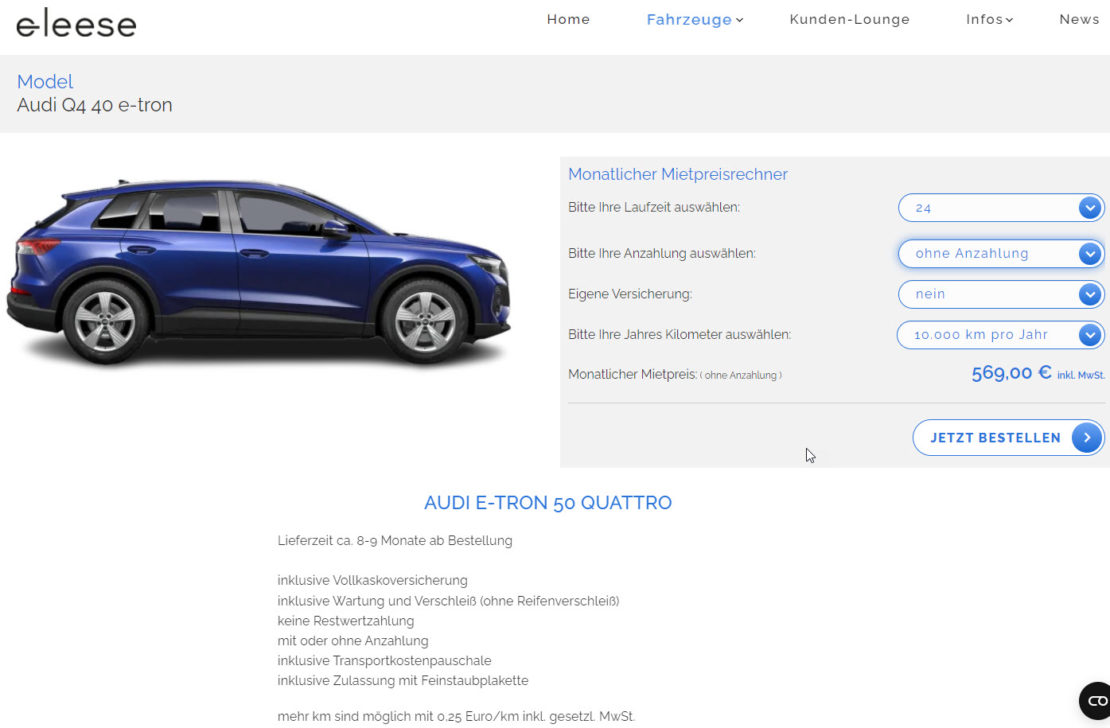This screenshot has height=728, width=1110.
Task: Open the Eigene Versicherung dropdown
Action: click(x=1001, y=294)
